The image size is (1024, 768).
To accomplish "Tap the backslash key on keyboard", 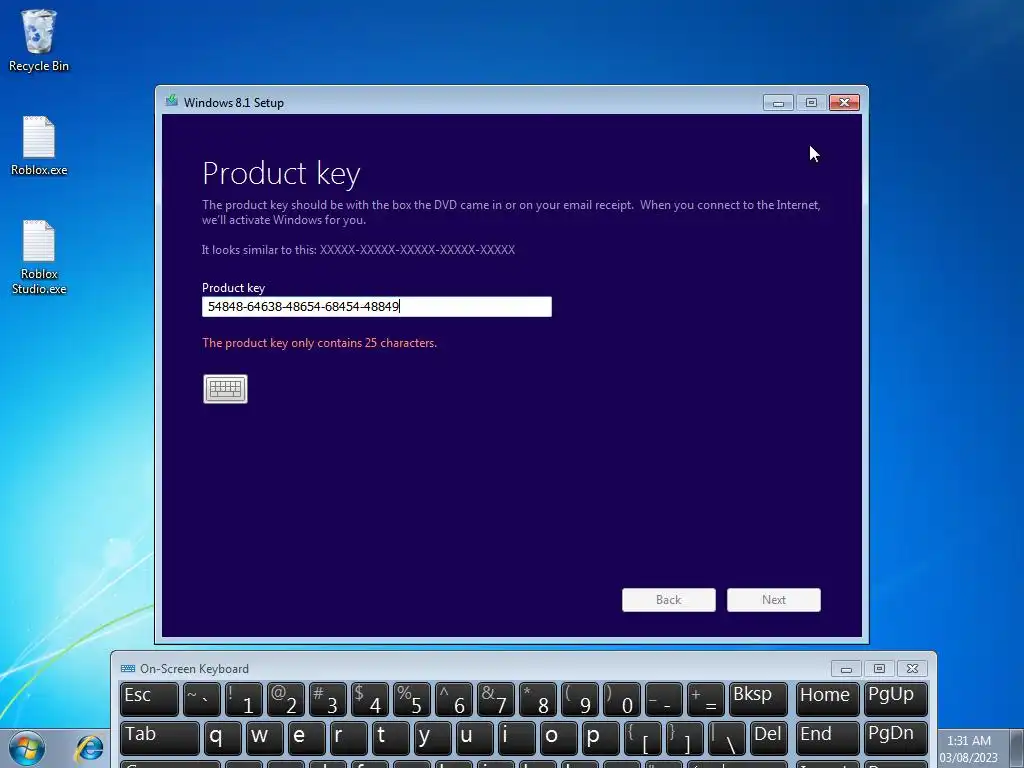I will coord(727,738).
